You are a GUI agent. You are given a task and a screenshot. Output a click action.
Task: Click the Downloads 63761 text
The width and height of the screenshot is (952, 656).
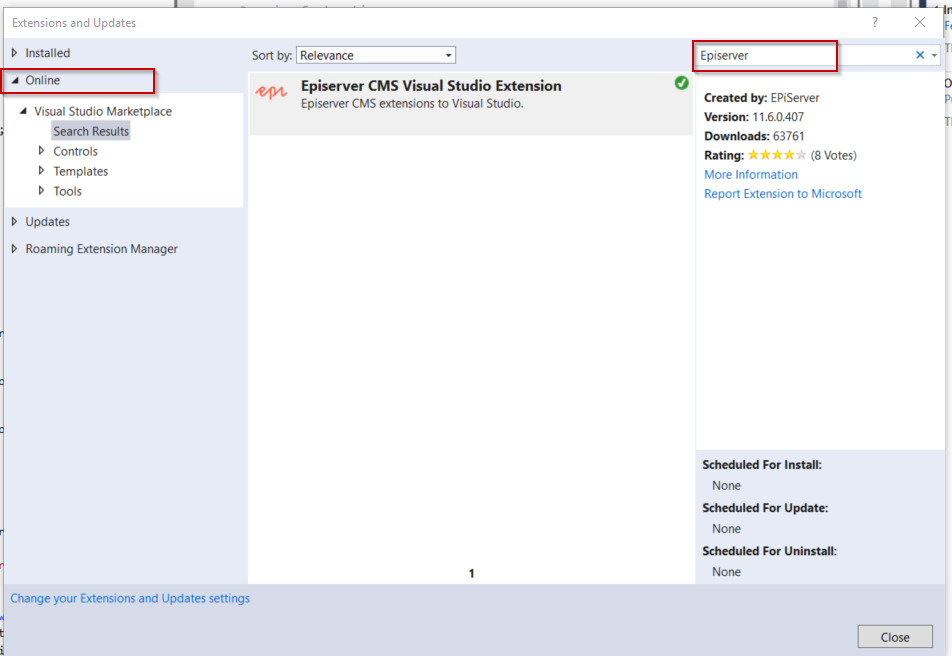click(x=754, y=136)
